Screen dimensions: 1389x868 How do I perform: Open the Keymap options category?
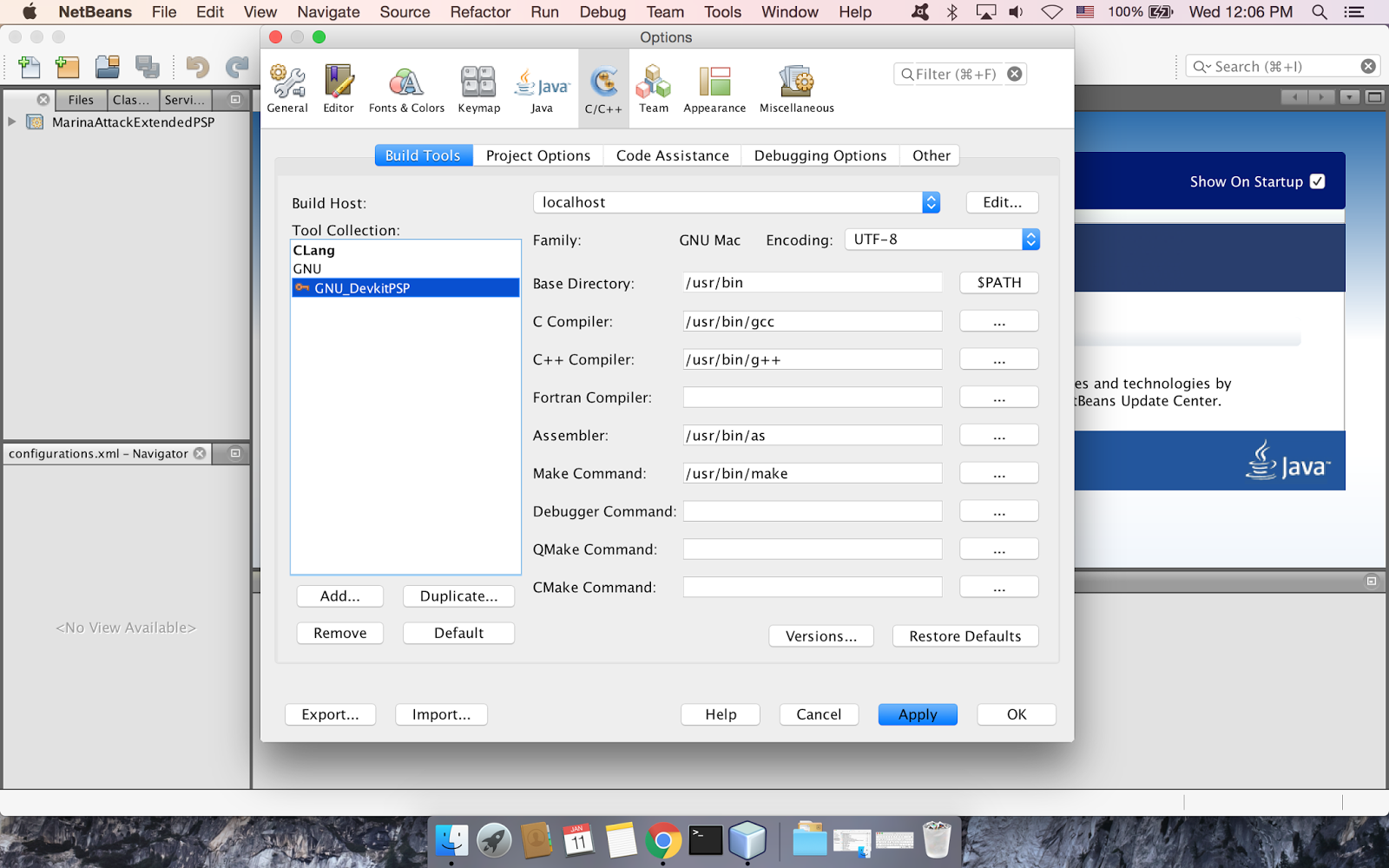478,89
